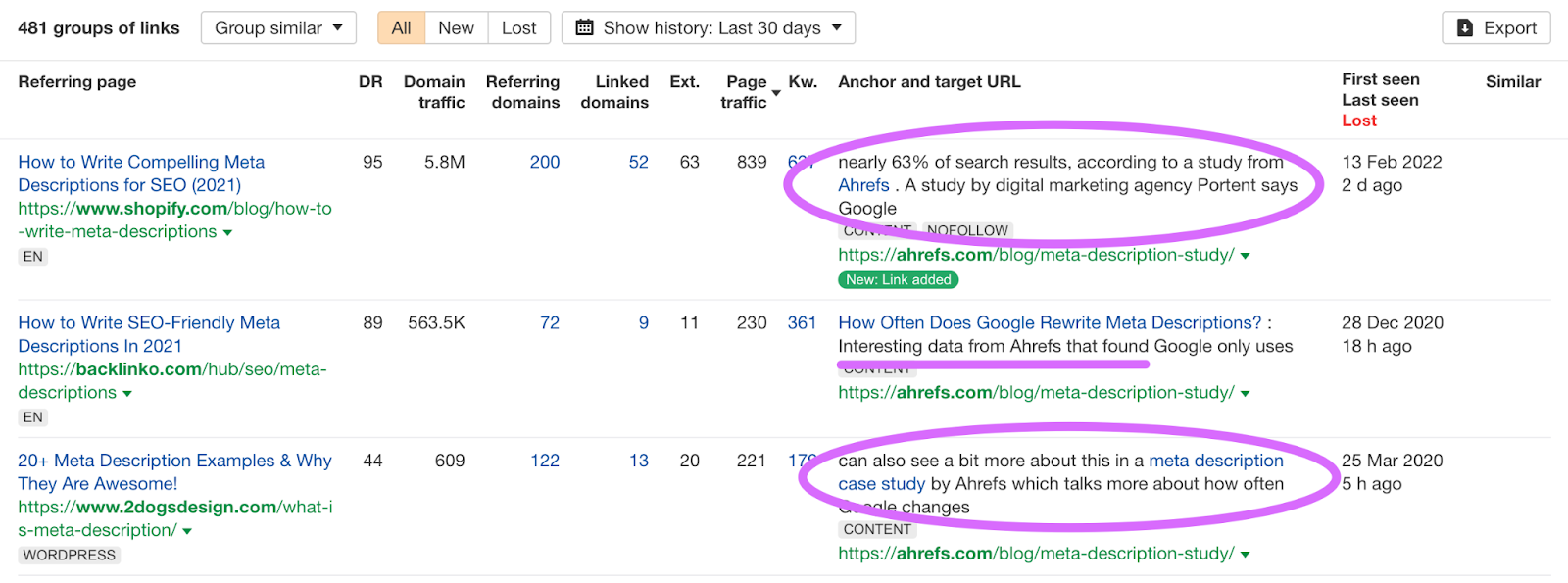The height and width of the screenshot is (583, 1568).
Task: Expand target URL caret in the Shopify row
Action: pyautogui.click(x=1246, y=256)
